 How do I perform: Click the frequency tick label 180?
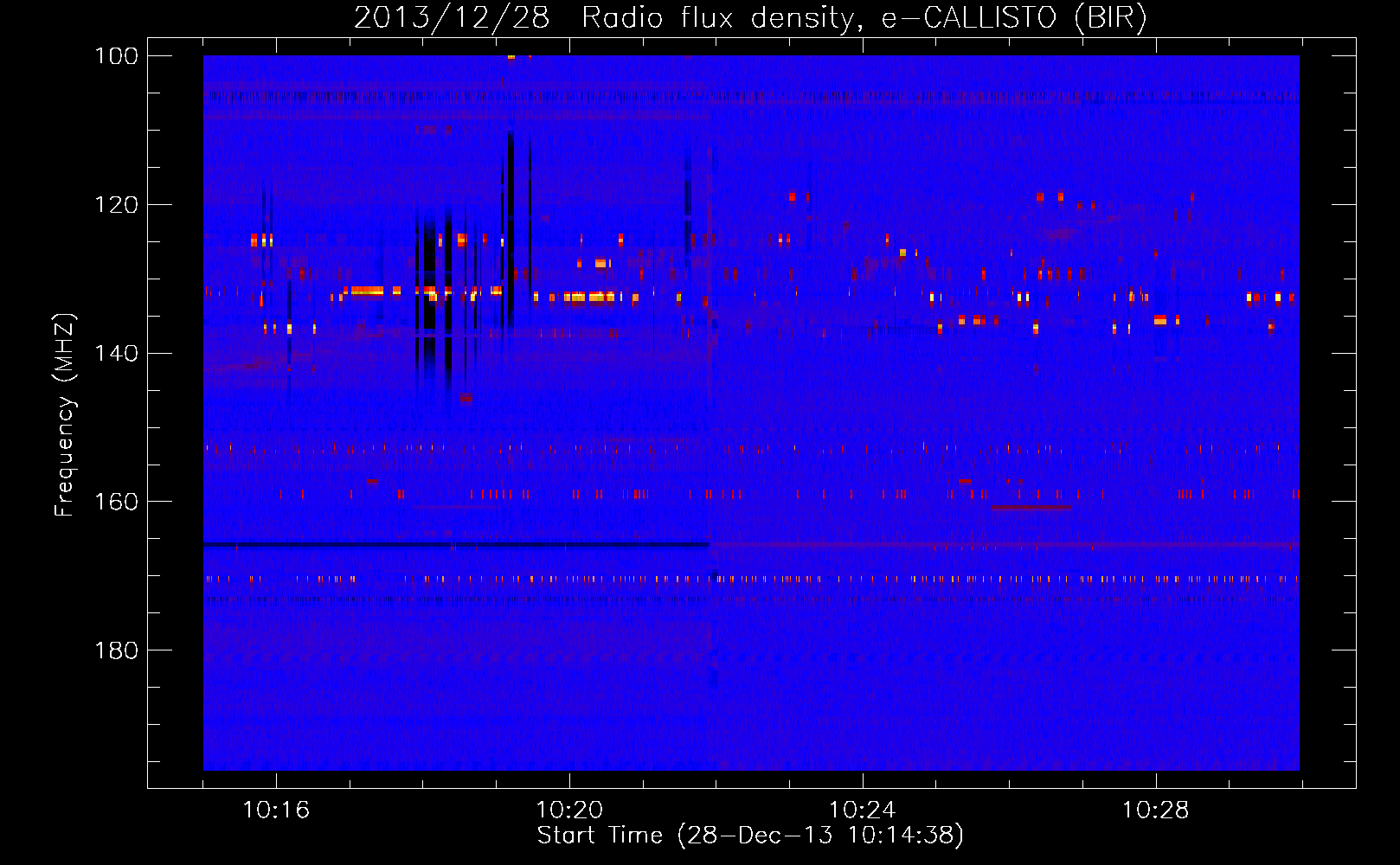point(117,650)
